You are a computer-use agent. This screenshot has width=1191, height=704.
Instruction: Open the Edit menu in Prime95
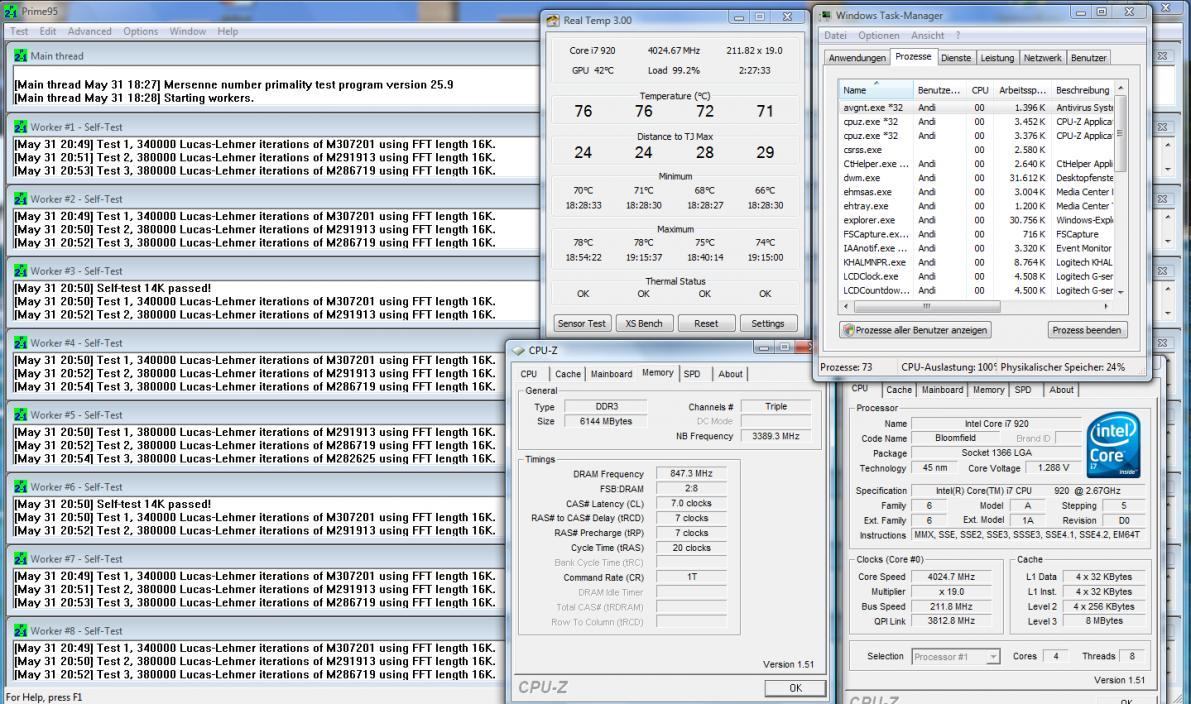coord(48,31)
